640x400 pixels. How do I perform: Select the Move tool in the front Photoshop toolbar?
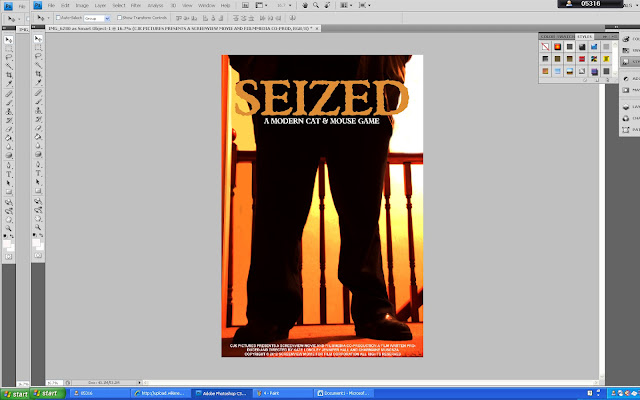(x=38, y=39)
